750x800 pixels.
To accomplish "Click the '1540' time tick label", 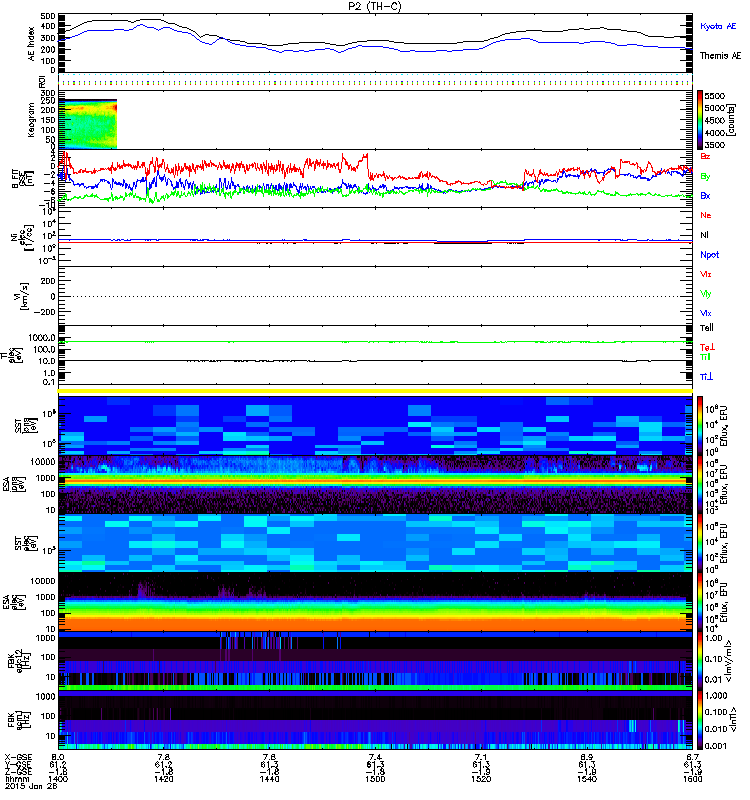I will pos(587,779).
